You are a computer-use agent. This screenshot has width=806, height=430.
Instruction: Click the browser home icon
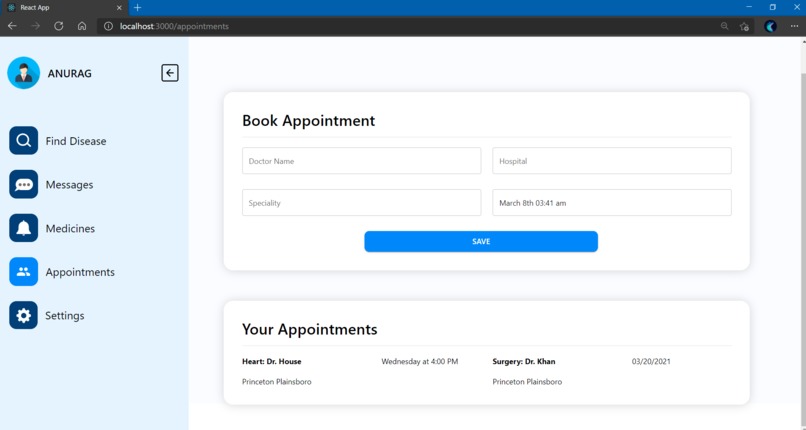click(82, 26)
